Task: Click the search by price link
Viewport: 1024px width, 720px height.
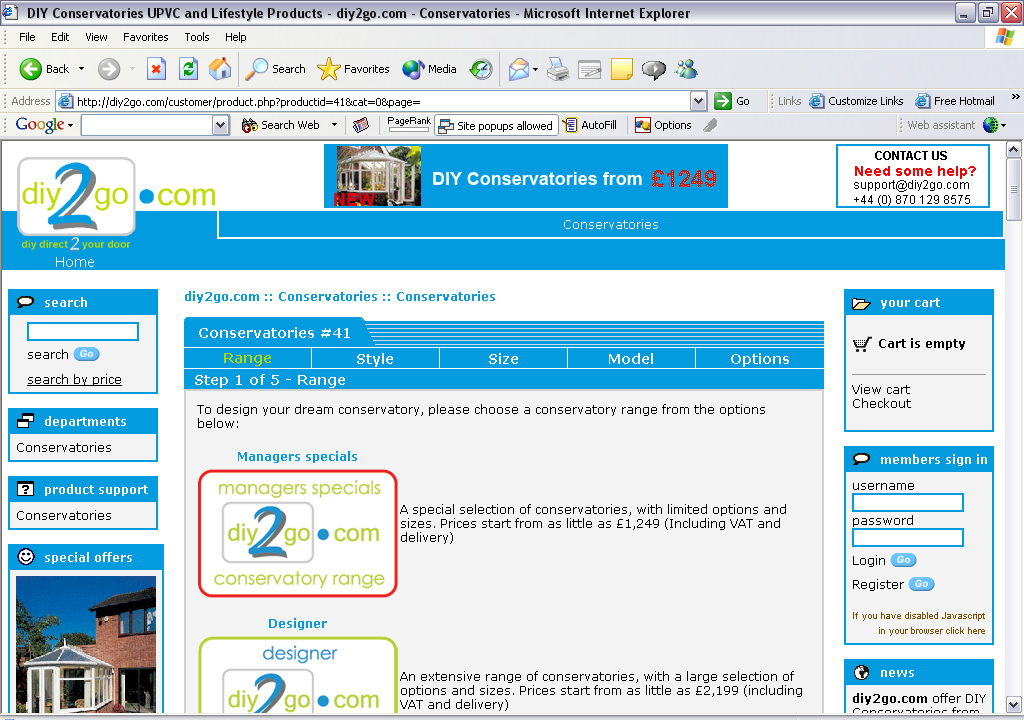Action: pos(74,380)
